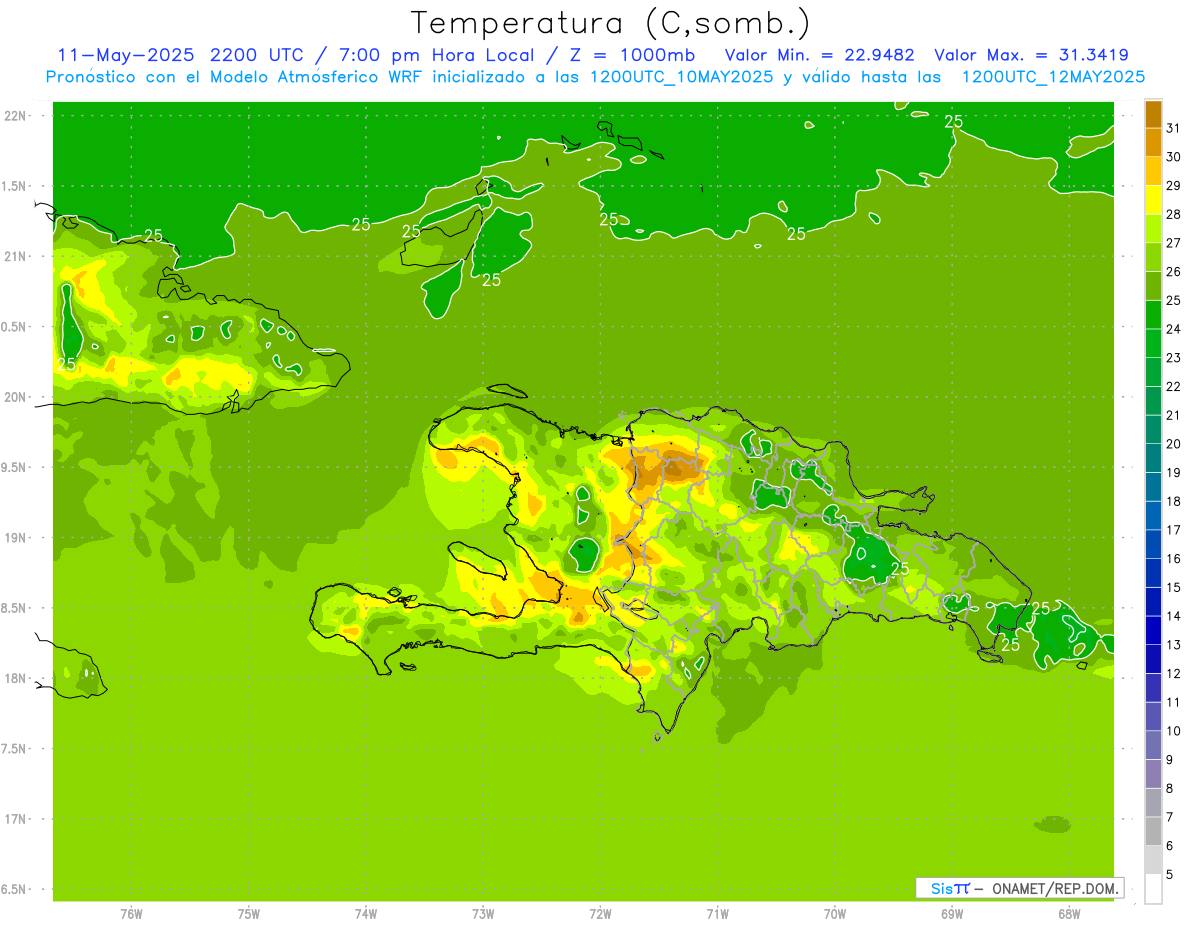
Task: Click the 'Temperatura (C,somb.)' title
Action: point(610,23)
